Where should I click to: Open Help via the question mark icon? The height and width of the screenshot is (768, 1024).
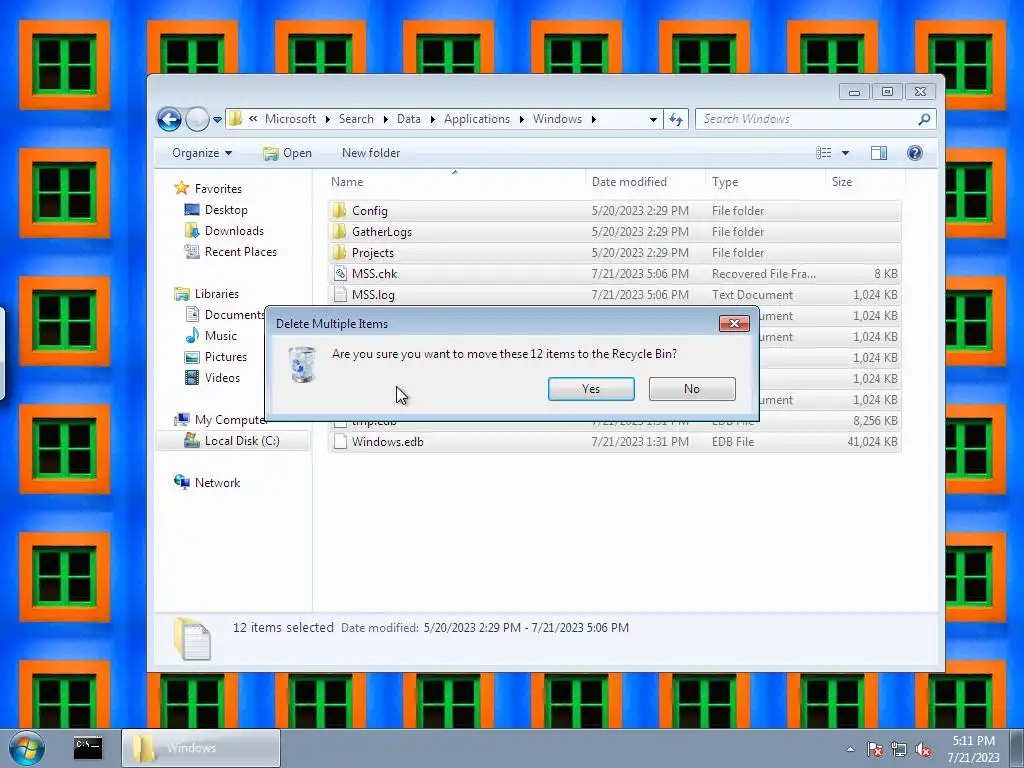[x=915, y=153]
